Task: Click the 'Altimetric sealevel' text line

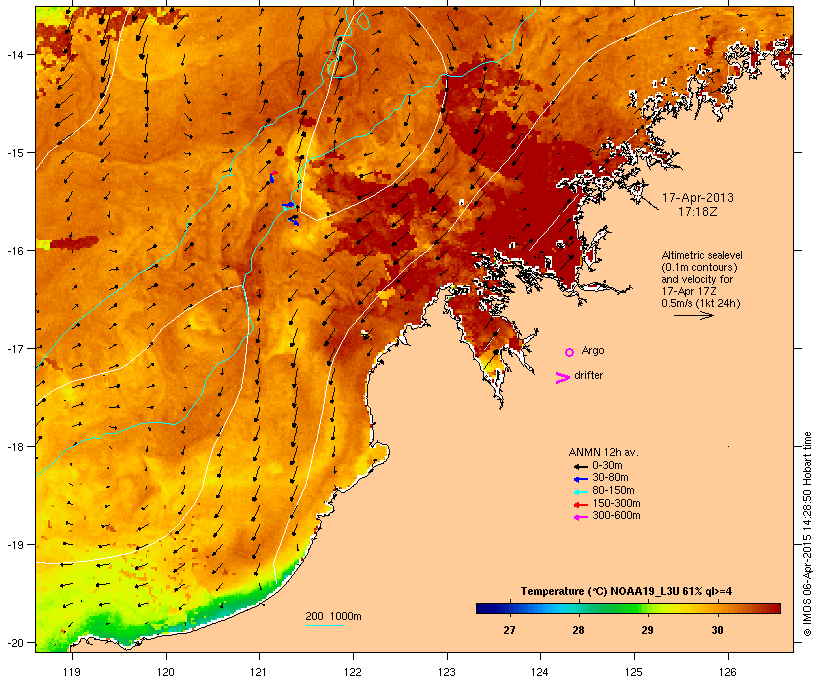Action: click(702, 255)
